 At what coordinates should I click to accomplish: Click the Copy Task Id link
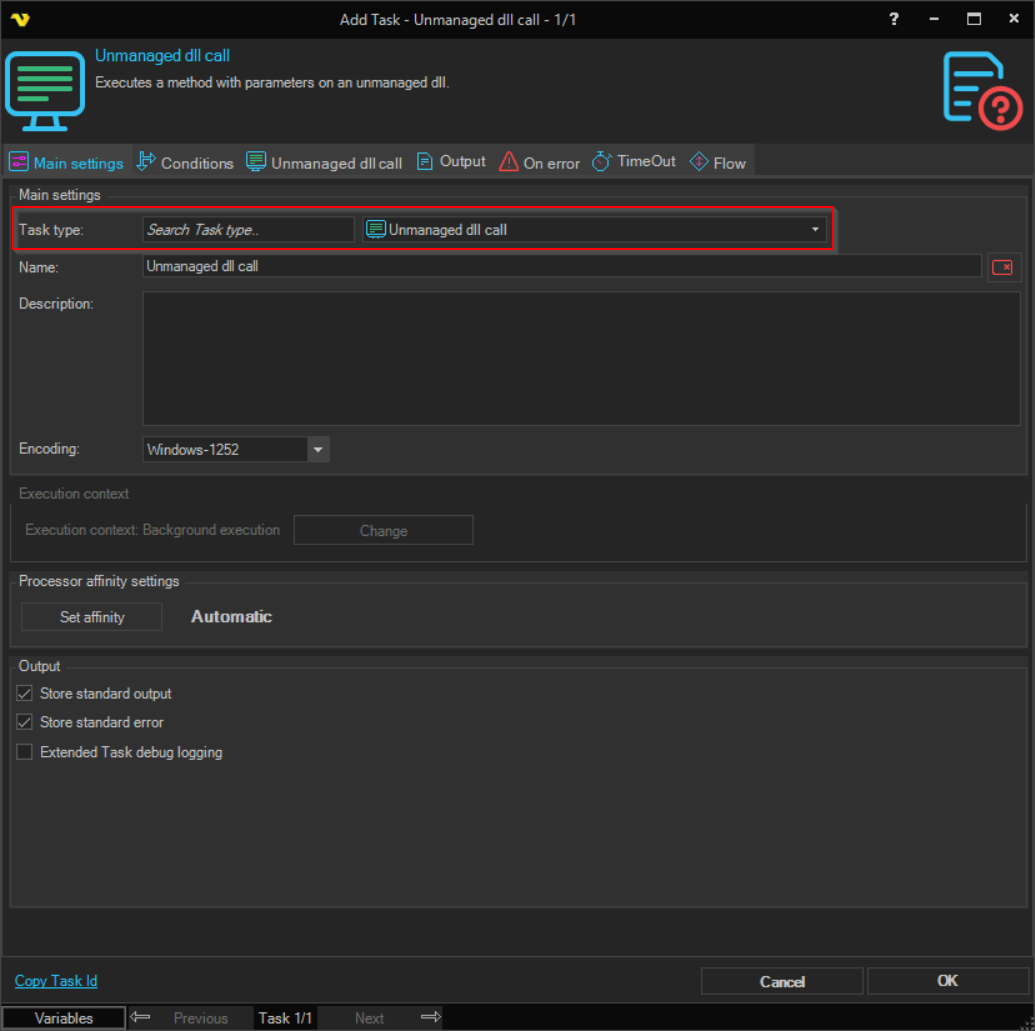pyautogui.click(x=56, y=981)
